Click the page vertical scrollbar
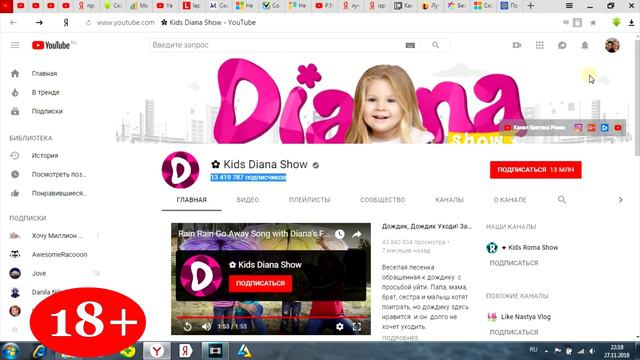Image resolution: width=640 pixels, height=360 pixels. 637,98
